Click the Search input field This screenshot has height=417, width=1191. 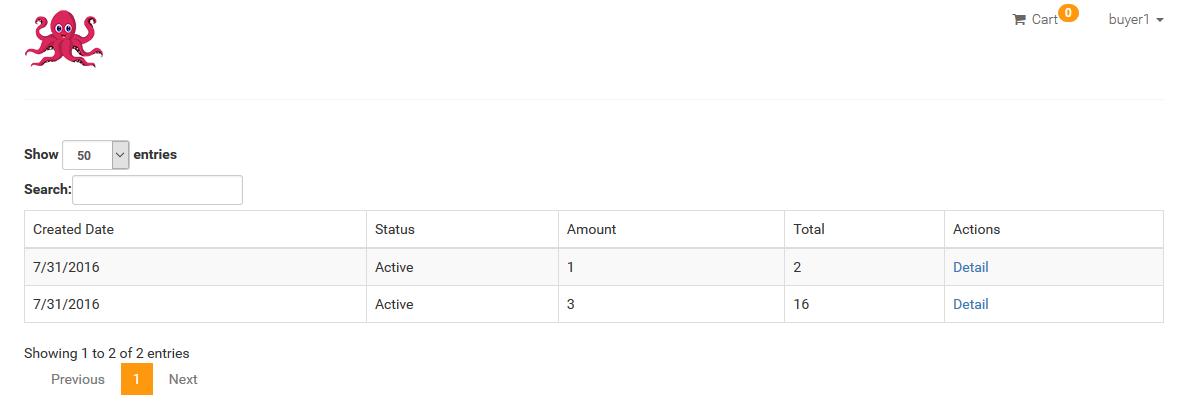click(x=157, y=190)
